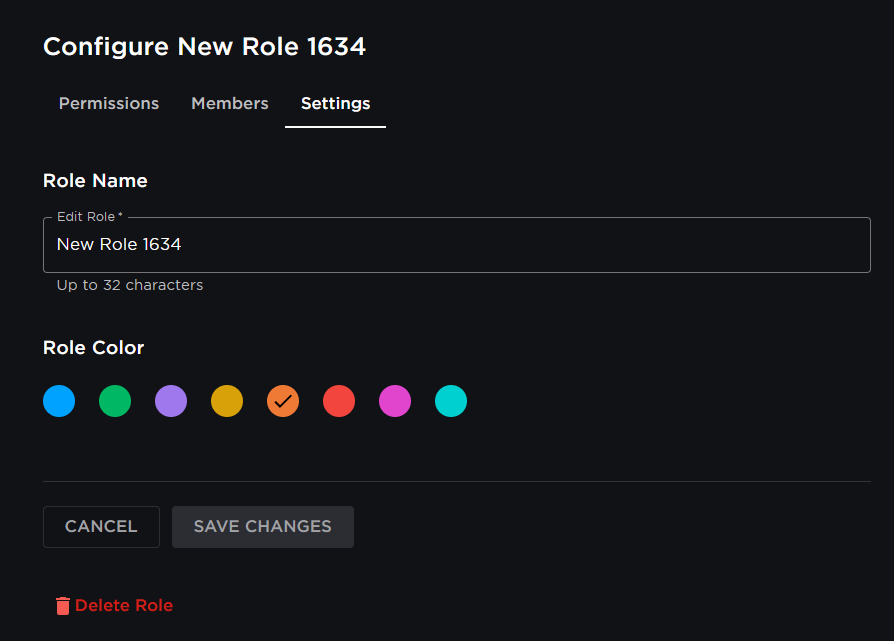
Task: Click inside the Edit Role name field
Action: pos(456,244)
